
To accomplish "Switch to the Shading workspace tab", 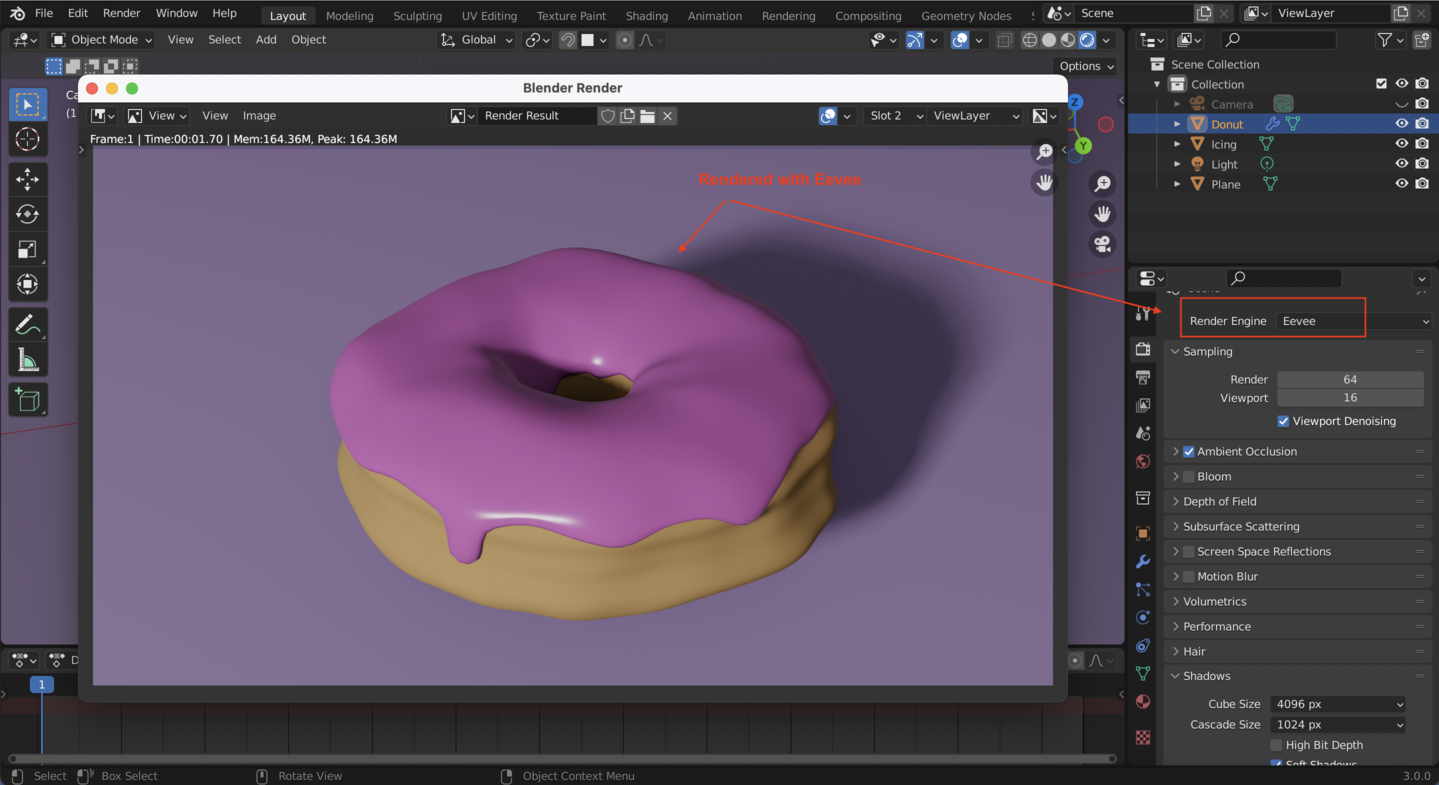I will [646, 15].
